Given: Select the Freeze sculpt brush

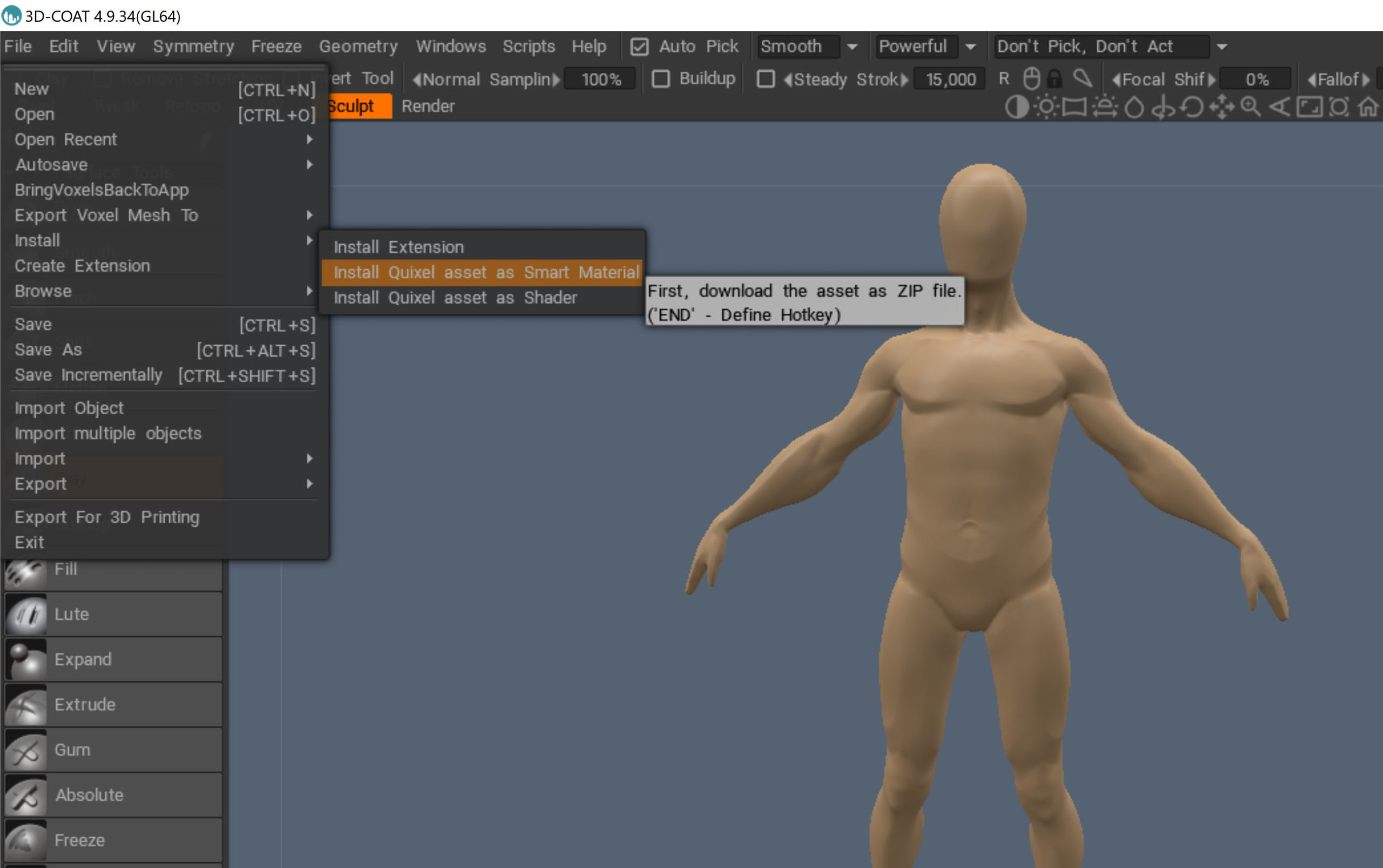Looking at the screenshot, I should pyautogui.click(x=113, y=841).
